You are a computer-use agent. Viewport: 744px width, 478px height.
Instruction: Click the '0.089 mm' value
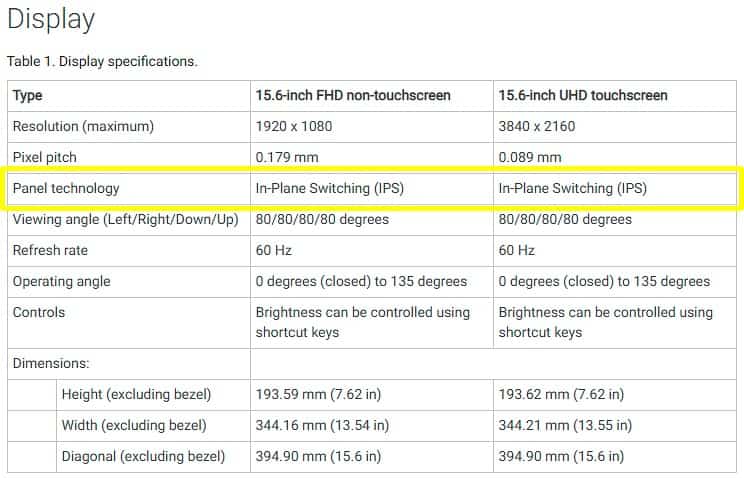pyautogui.click(x=530, y=157)
